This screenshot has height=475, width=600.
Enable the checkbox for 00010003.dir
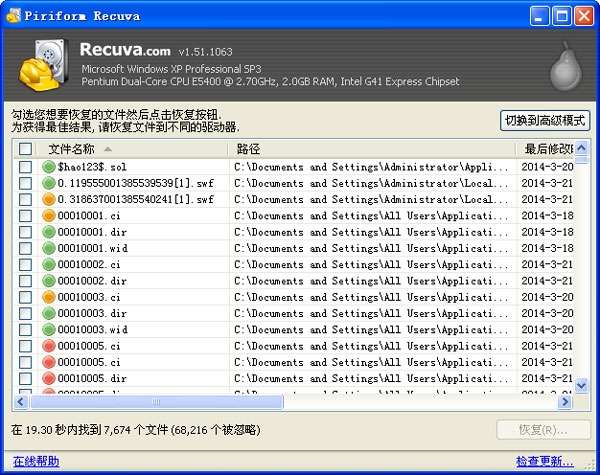coord(25,313)
